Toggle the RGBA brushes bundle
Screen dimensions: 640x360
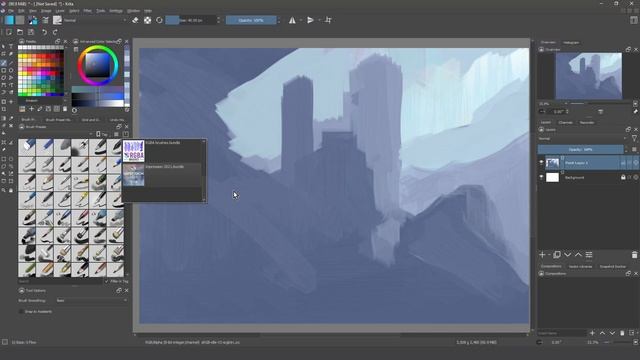pos(162,151)
